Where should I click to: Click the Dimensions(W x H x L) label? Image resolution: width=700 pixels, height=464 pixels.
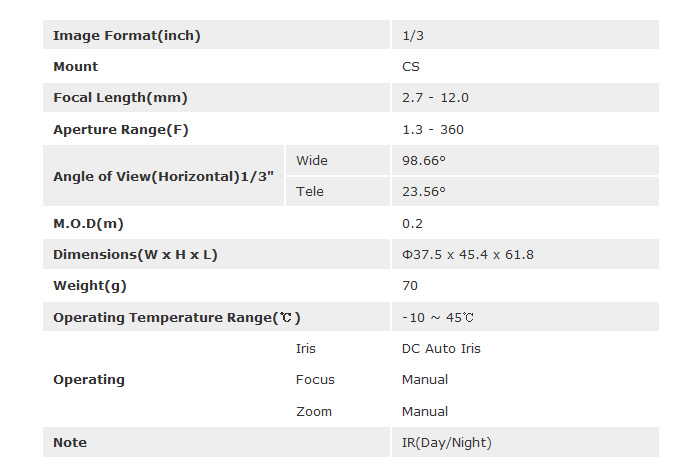(x=135, y=255)
